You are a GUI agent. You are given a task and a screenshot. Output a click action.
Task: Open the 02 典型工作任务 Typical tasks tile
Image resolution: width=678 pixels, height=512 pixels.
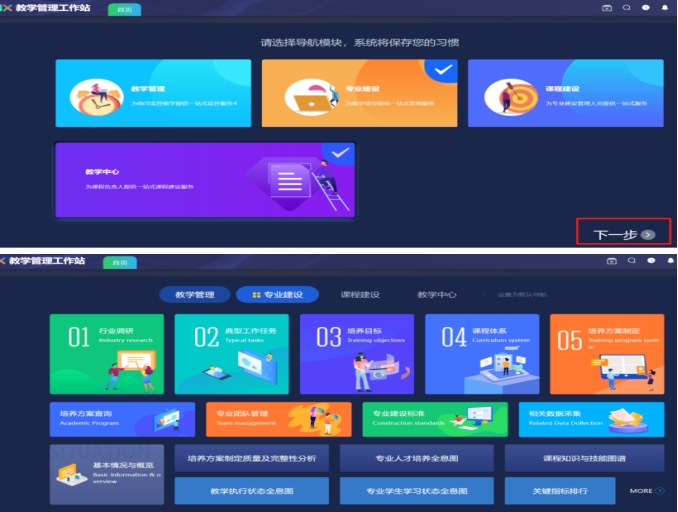click(231, 354)
